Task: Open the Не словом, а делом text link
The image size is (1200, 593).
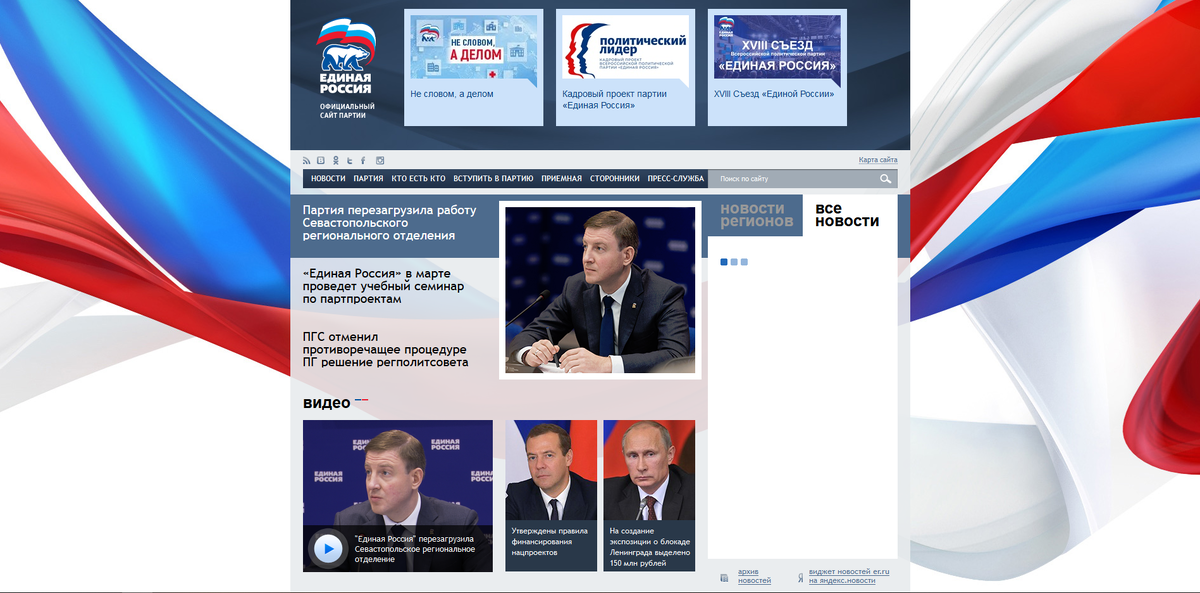Action: (x=452, y=94)
